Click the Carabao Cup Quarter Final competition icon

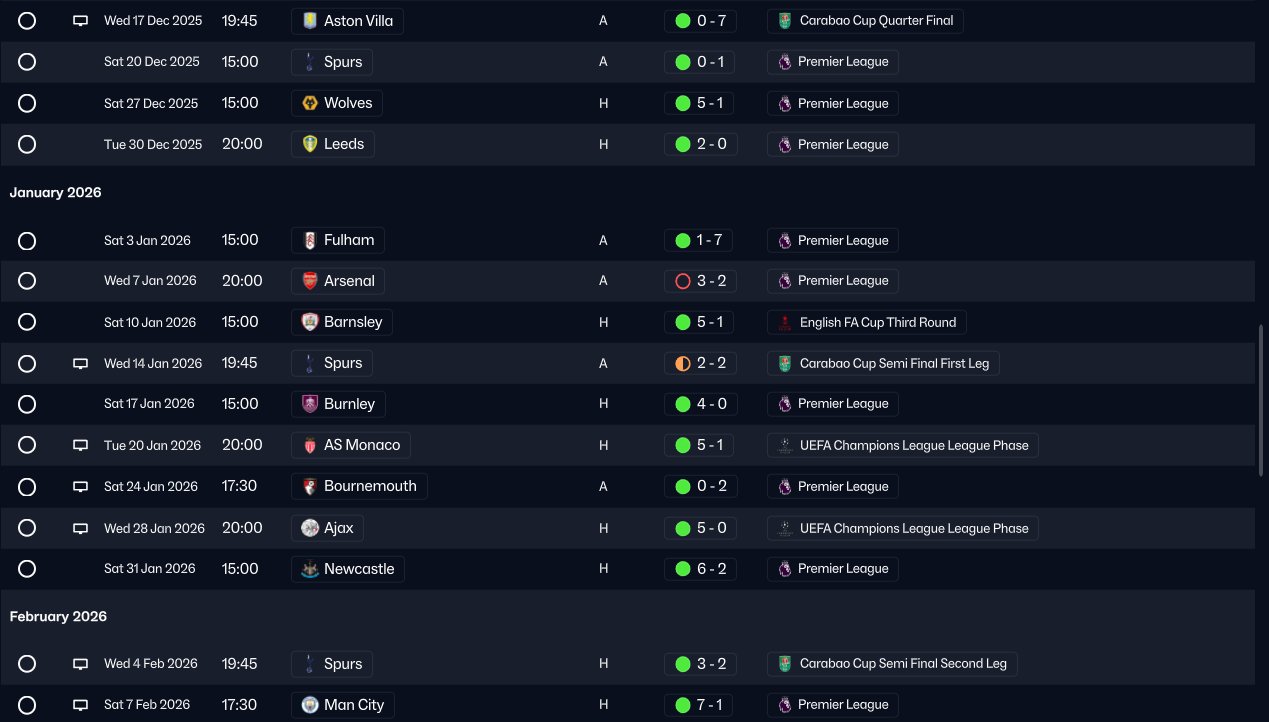point(785,21)
